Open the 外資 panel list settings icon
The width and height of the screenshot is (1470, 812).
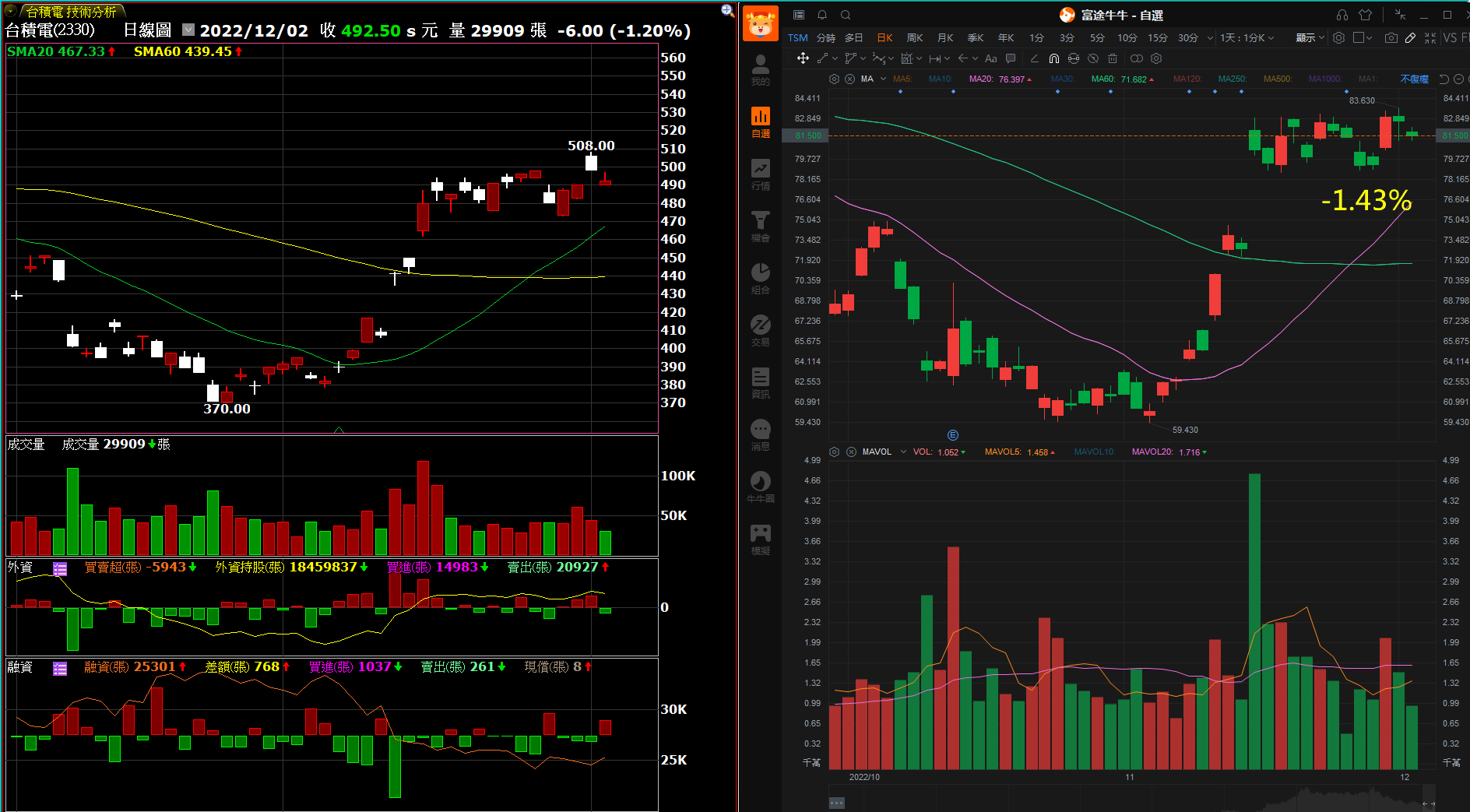click(60, 568)
